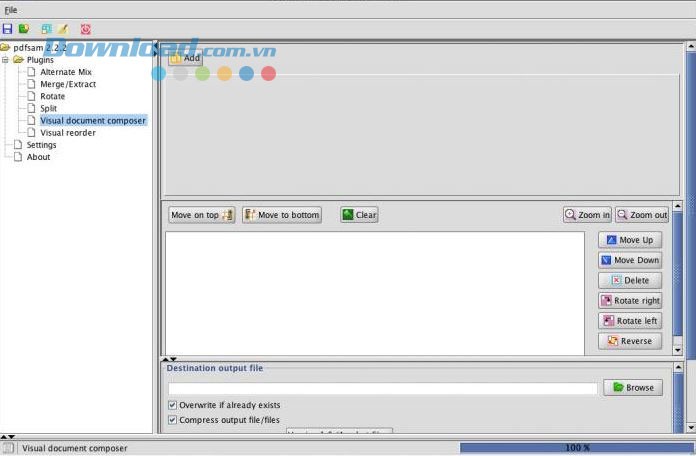
Task: Click the Delete button
Action: point(630,281)
